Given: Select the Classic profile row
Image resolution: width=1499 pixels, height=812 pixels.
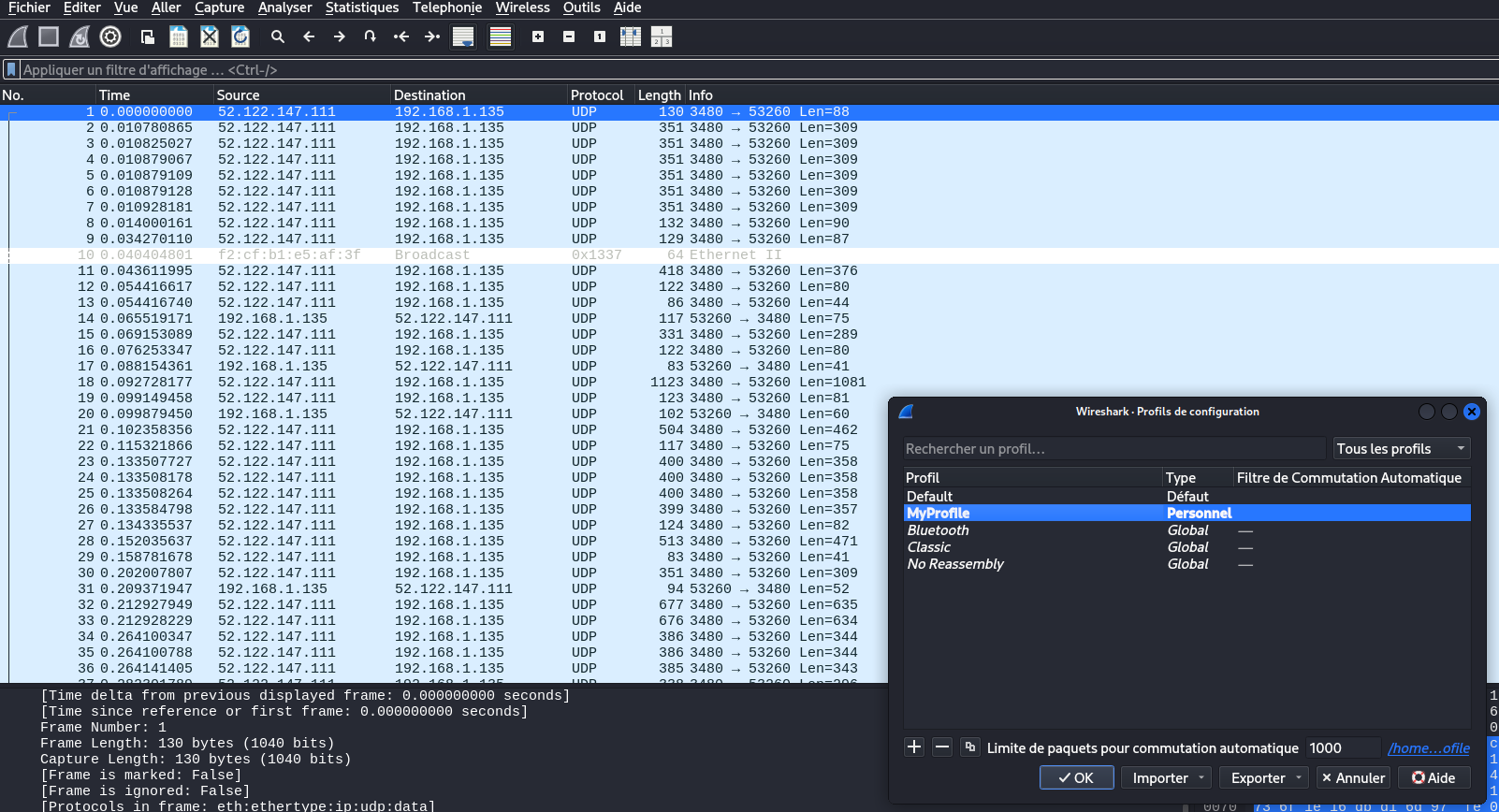Looking at the screenshot, I should tap(1186, 547).
